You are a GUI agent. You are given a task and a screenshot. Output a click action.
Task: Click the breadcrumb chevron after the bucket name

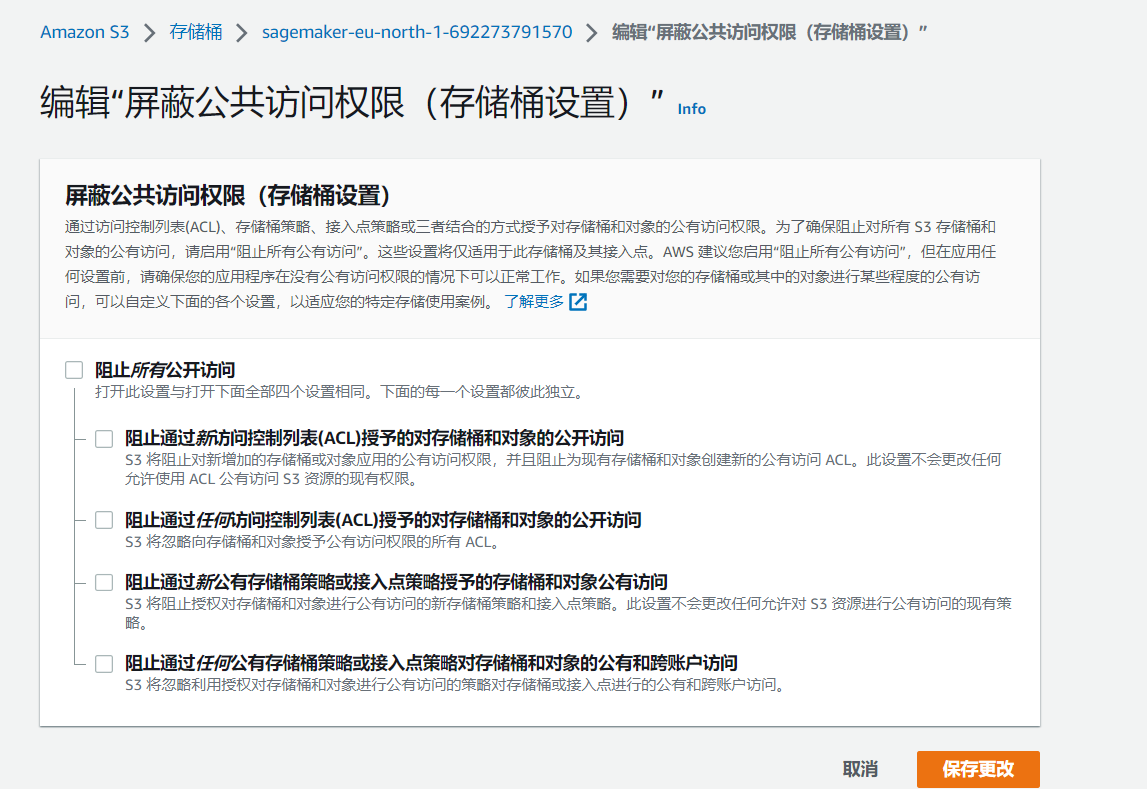(x=591, y=33)
